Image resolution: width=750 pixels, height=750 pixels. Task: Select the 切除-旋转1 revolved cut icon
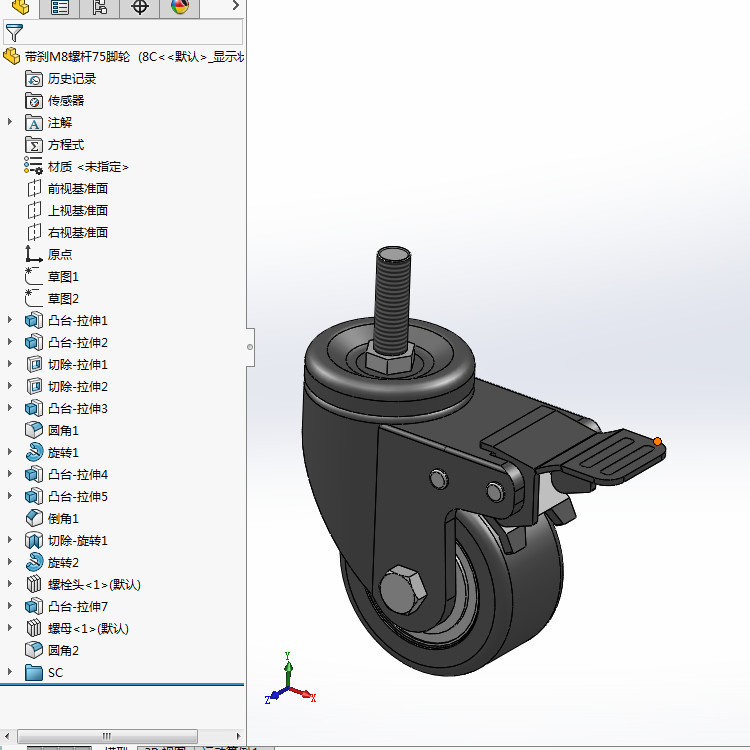coord(34,540)
